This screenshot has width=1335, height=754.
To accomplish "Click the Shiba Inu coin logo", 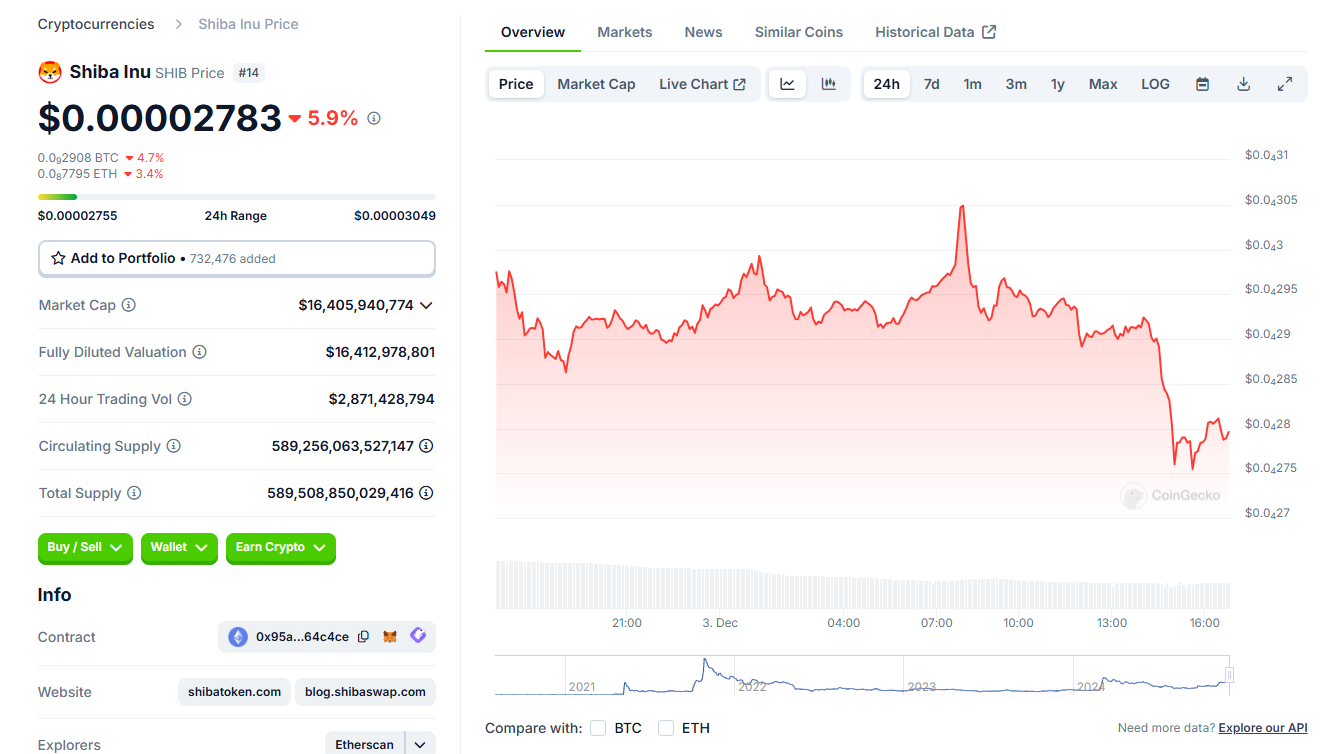I will point(50,72).
